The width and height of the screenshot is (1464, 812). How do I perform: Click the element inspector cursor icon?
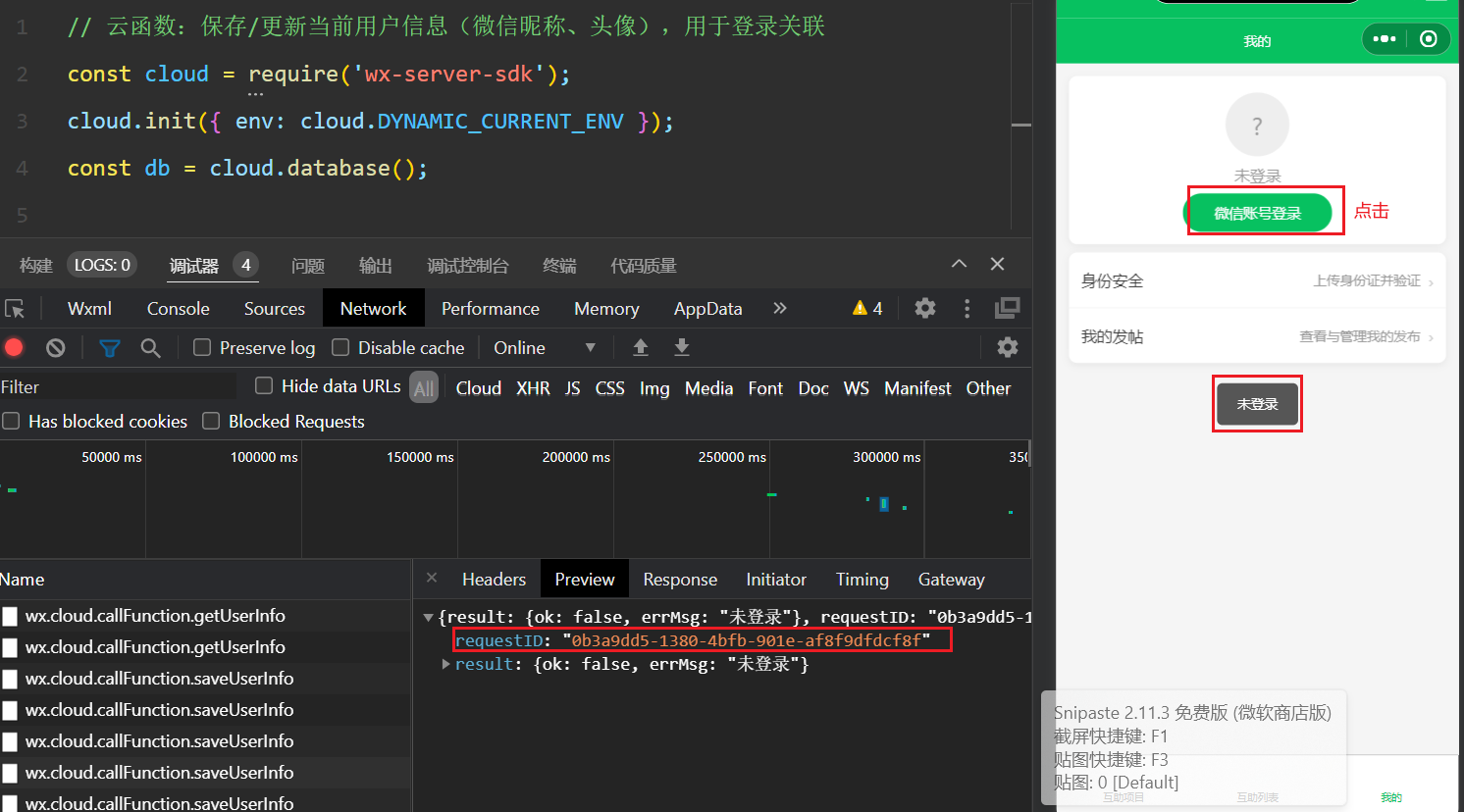[x=15, y=309]
